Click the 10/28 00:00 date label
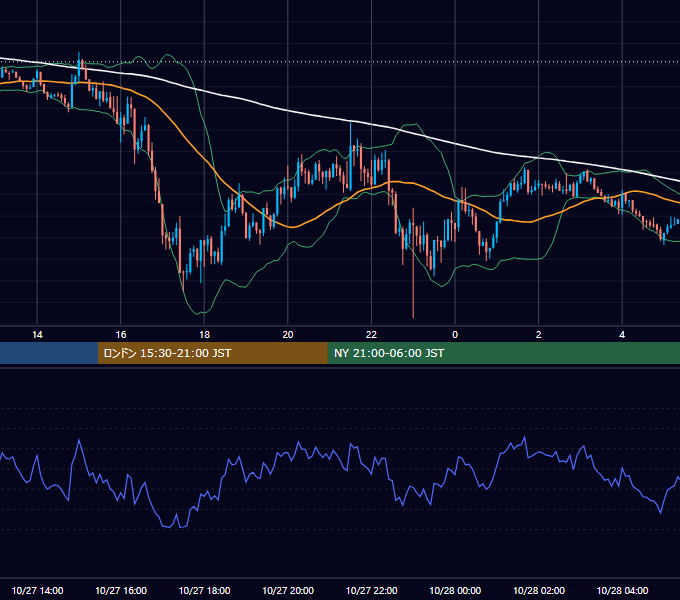Viewport: 680px width, 600px height. click(x=455, y=590)
